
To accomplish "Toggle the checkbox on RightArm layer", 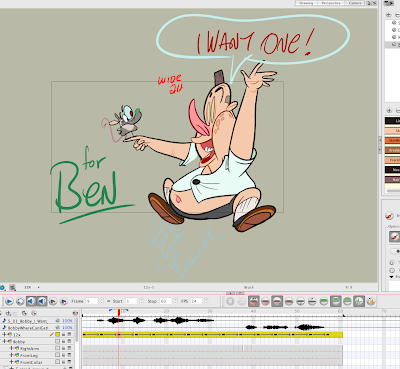I will pyautogui.click(x=58, y=348).
